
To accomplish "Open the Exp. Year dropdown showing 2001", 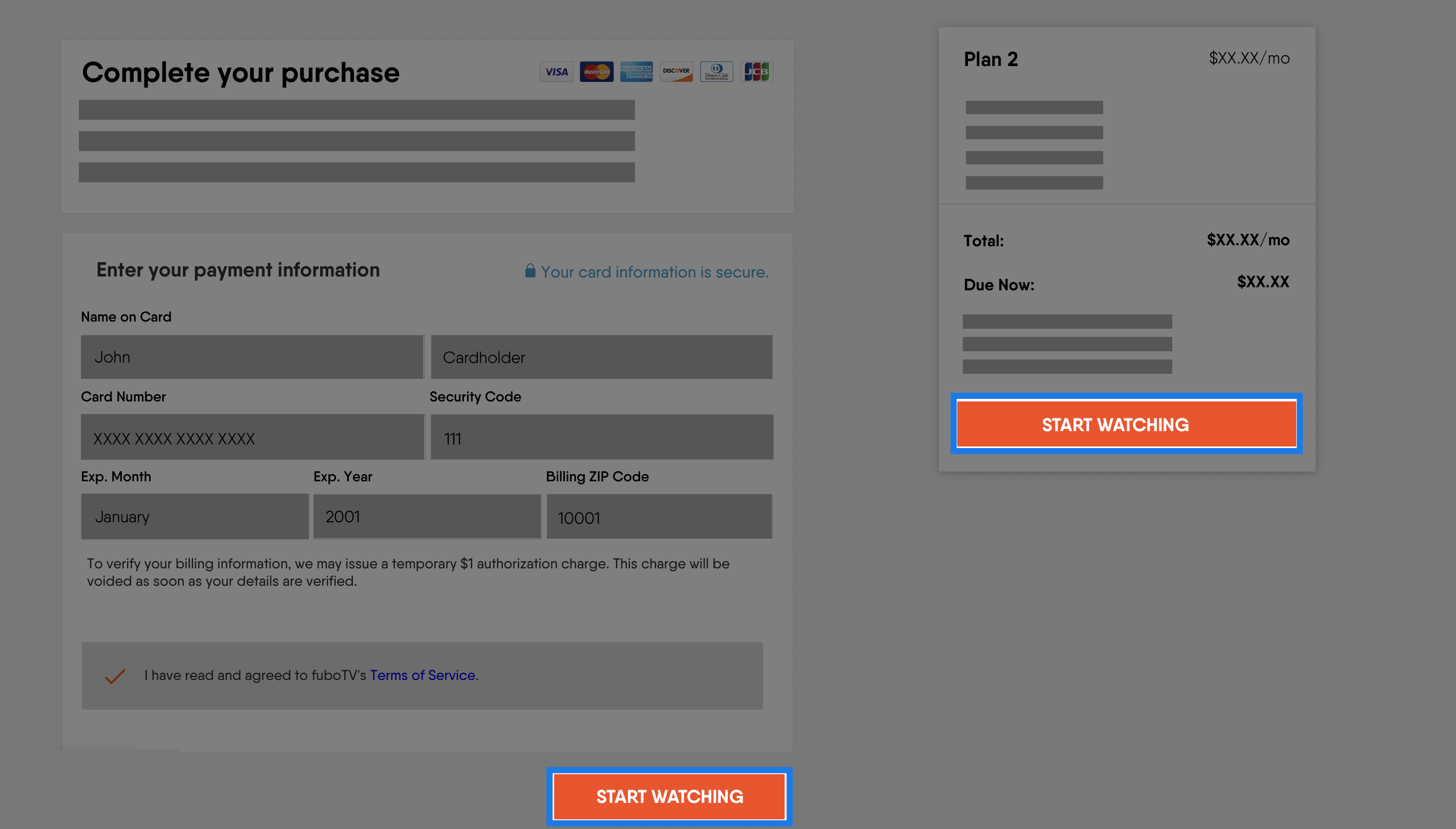I will pyautogui.click(x=427, y=517).
